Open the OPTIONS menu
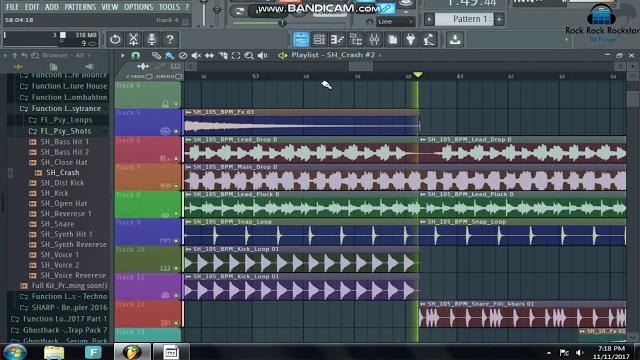Image resolution: width=640 pixels, height=360 pixels. pyautogui.click(x=138, y=7)
